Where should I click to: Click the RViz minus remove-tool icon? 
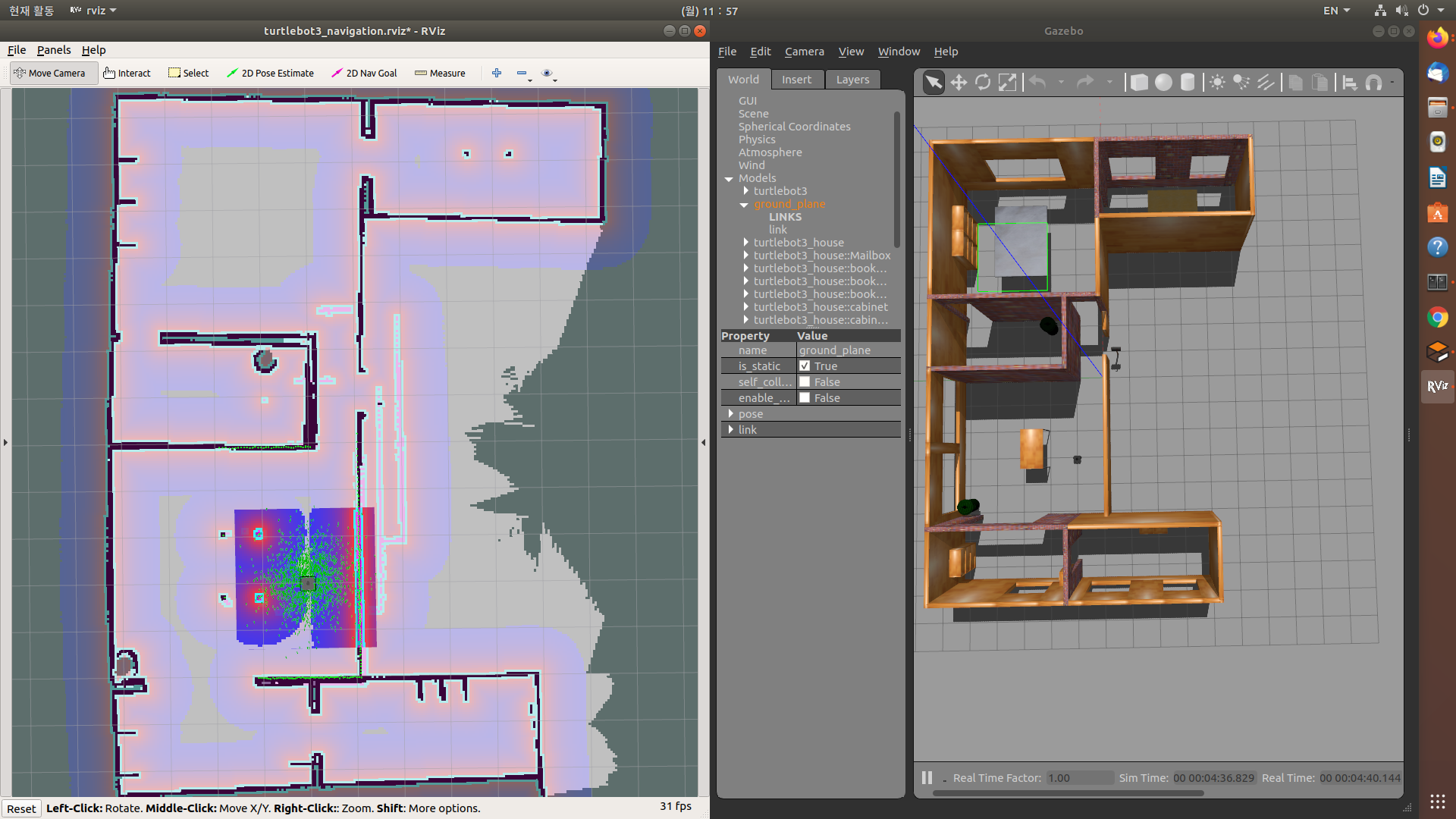pos(522,73)
